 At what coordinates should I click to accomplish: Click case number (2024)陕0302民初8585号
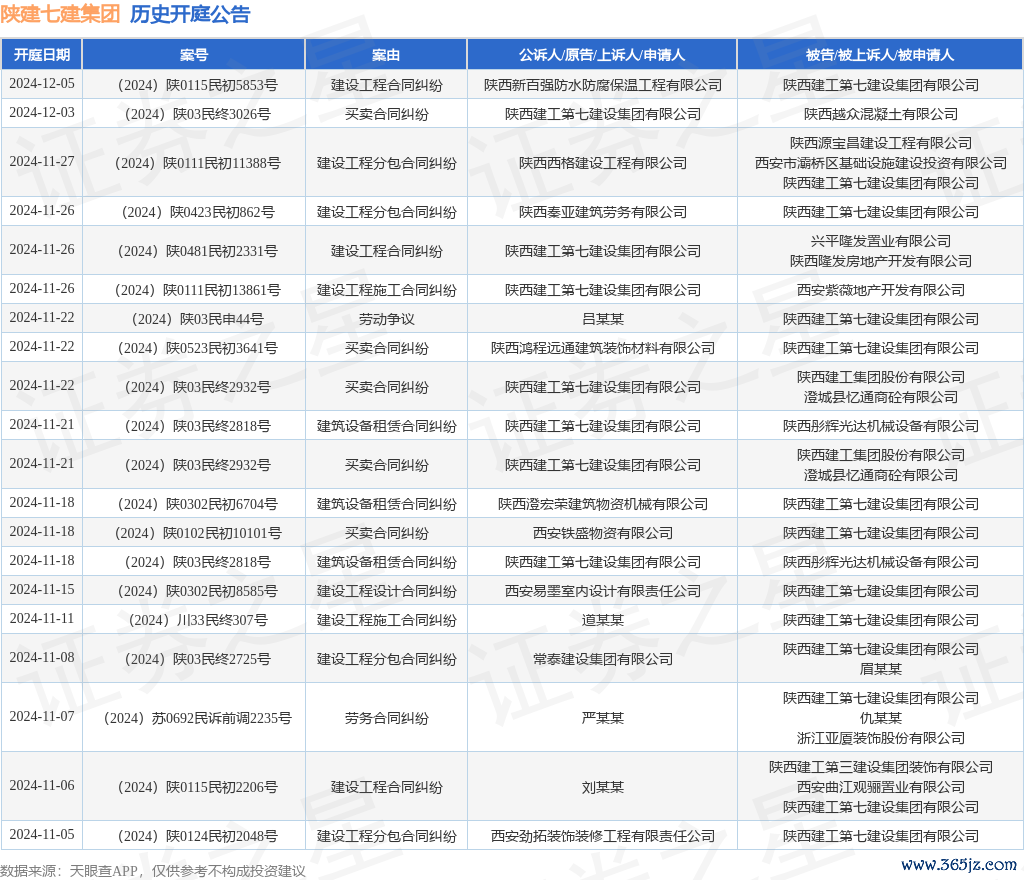pyautogui.click(x=197, y=591)
